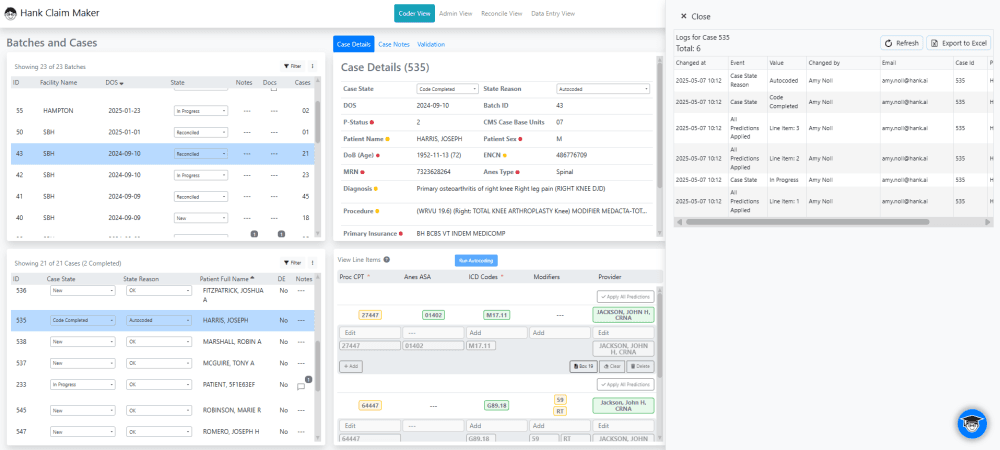Viewport: 1000px width, 450px height.
Task: Click the predicted ICD code M17.11 chip
Action: [497, 315]
